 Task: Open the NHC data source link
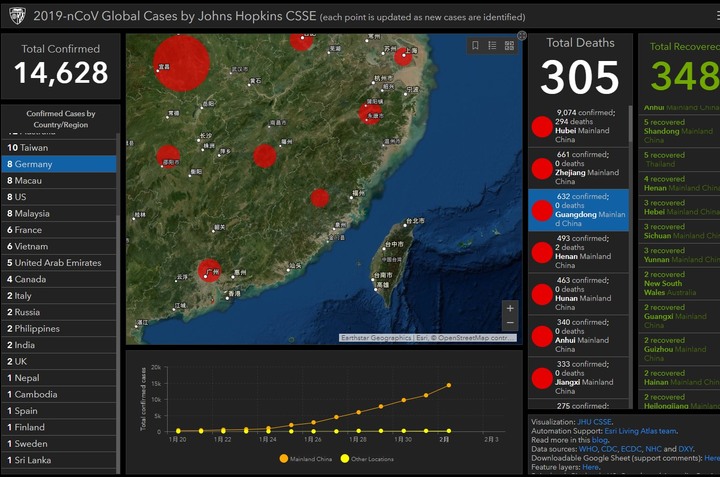pyautogui.click(x=653, y=449)
